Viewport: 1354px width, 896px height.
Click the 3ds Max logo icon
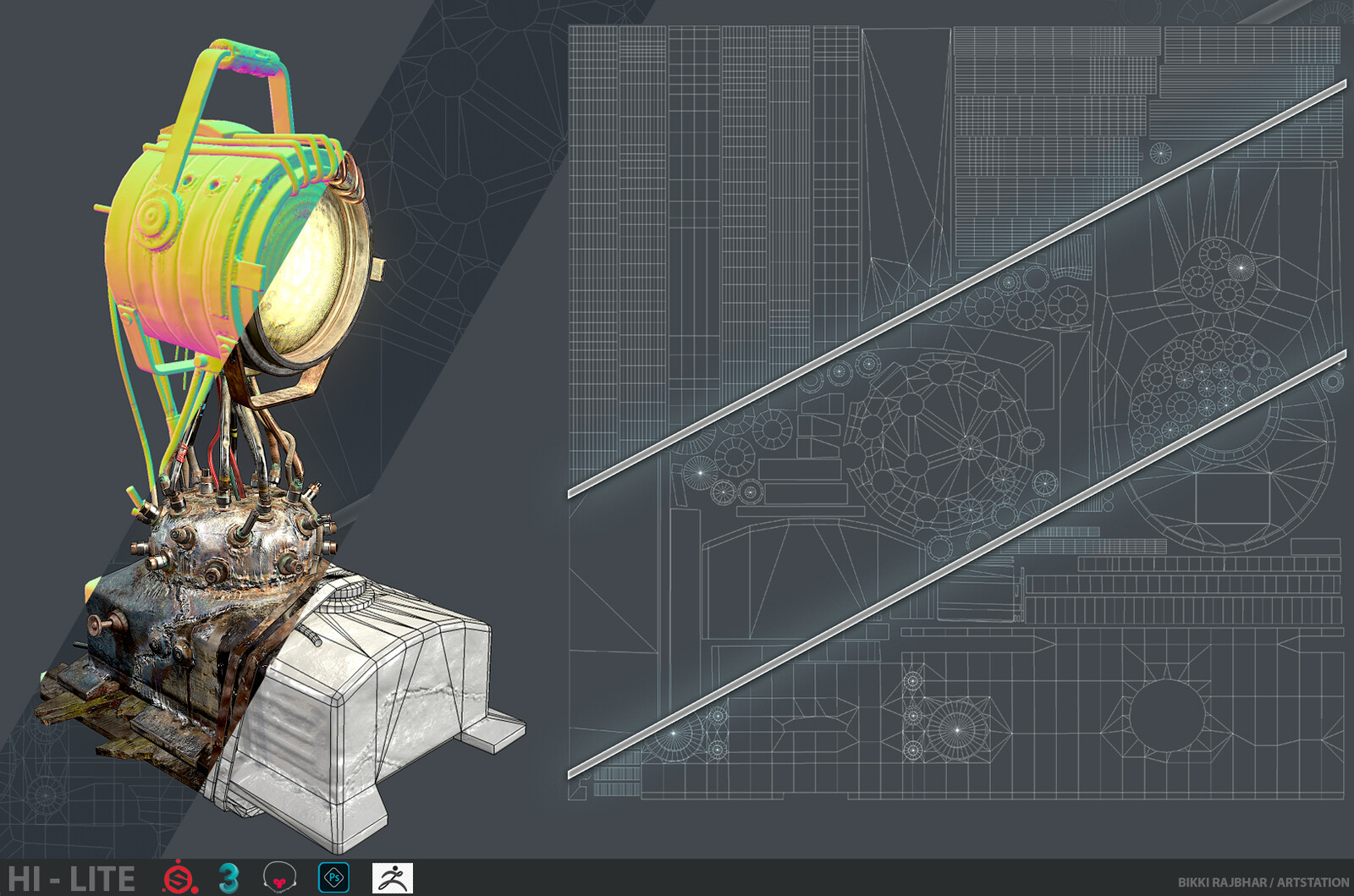pos(228,878)
